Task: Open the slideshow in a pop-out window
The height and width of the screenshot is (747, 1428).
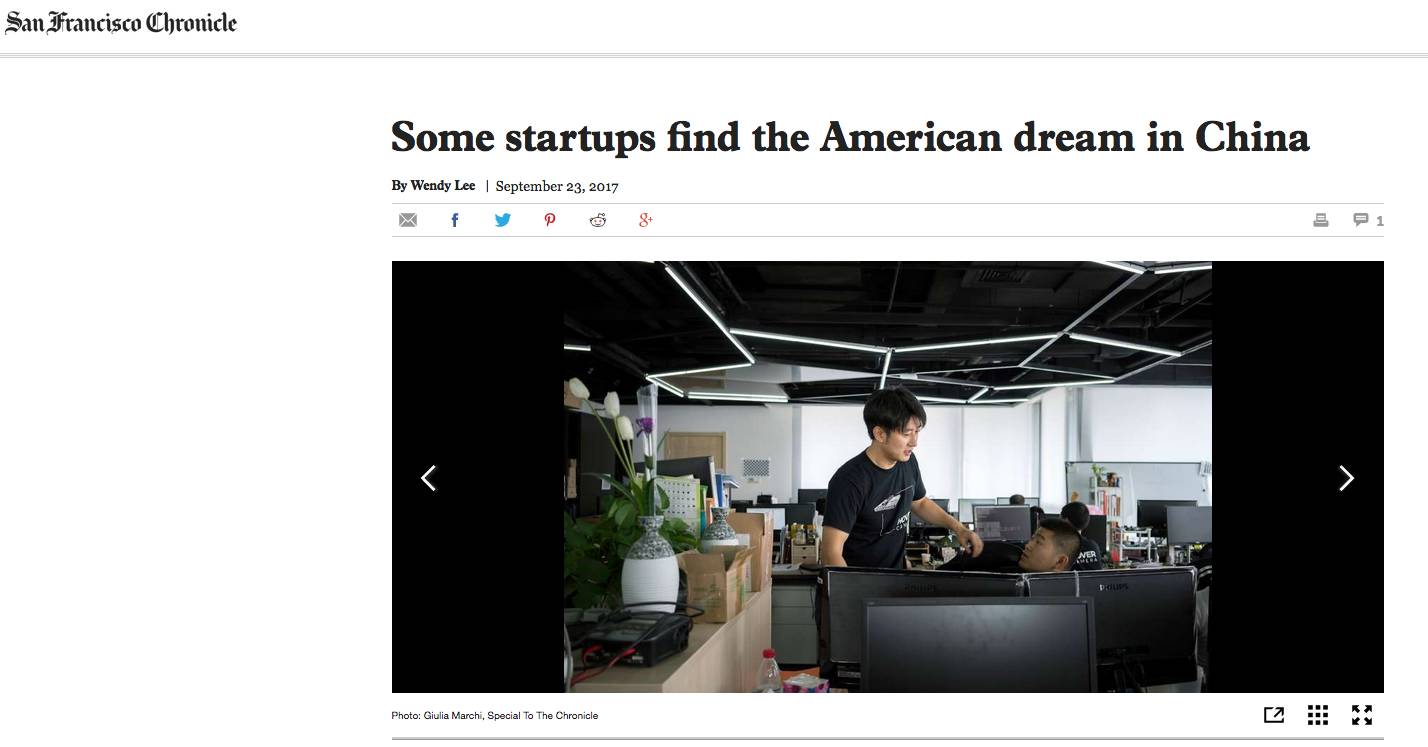Action: point(1274,715)
